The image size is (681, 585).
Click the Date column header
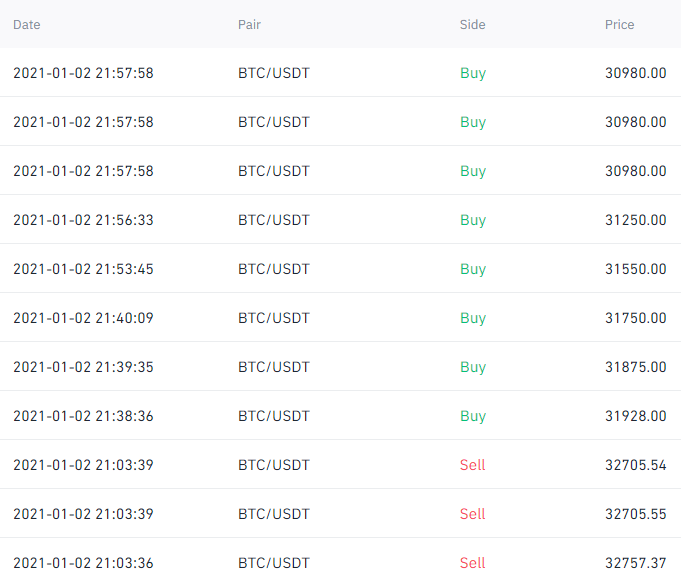pyautogui.click(x=26, y=24)
